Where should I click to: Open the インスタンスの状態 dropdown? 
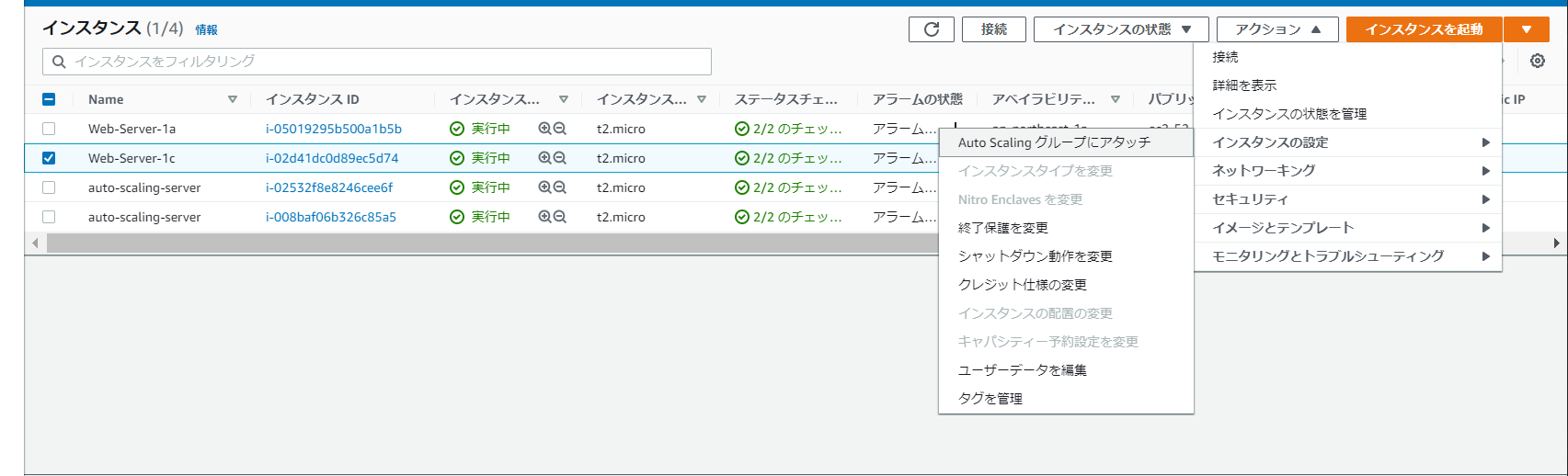tap(1121, 29)
